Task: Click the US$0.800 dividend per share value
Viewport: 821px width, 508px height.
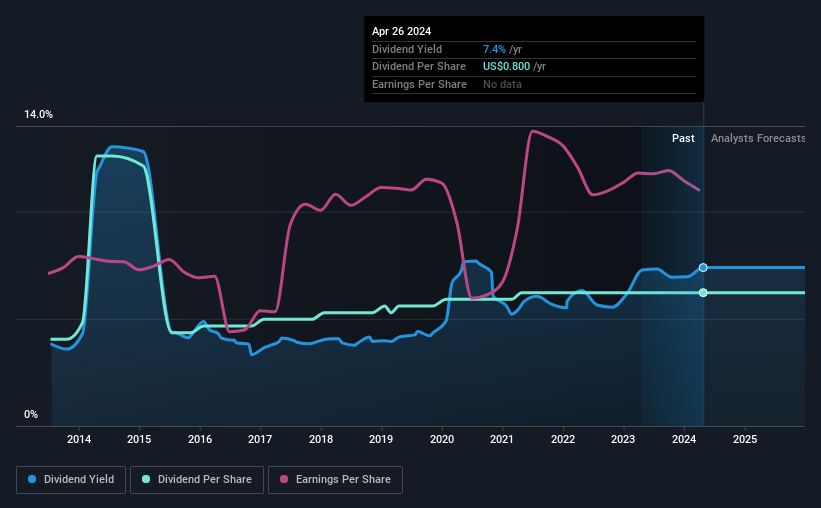Action: coord(506,67)
